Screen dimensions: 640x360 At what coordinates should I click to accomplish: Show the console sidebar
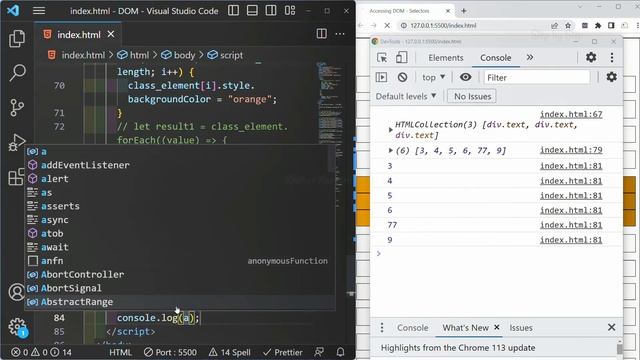point(381,77)
